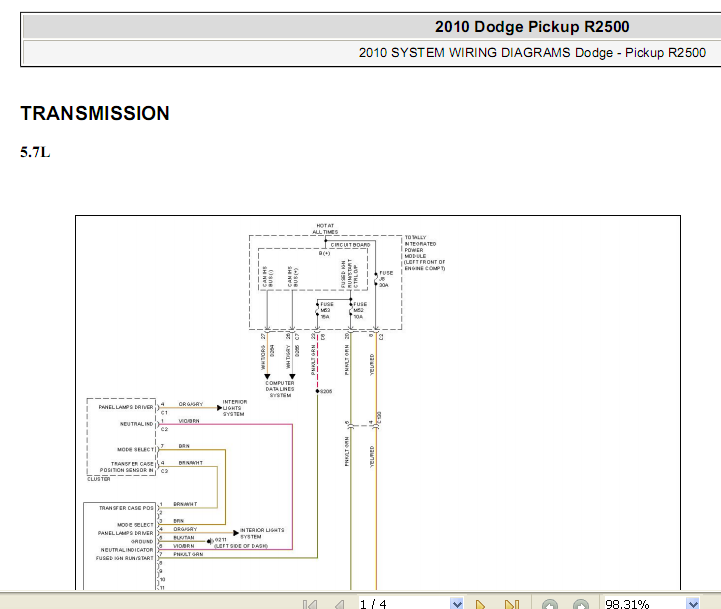
Task: Jump to the last page
Action: point(511,604)
